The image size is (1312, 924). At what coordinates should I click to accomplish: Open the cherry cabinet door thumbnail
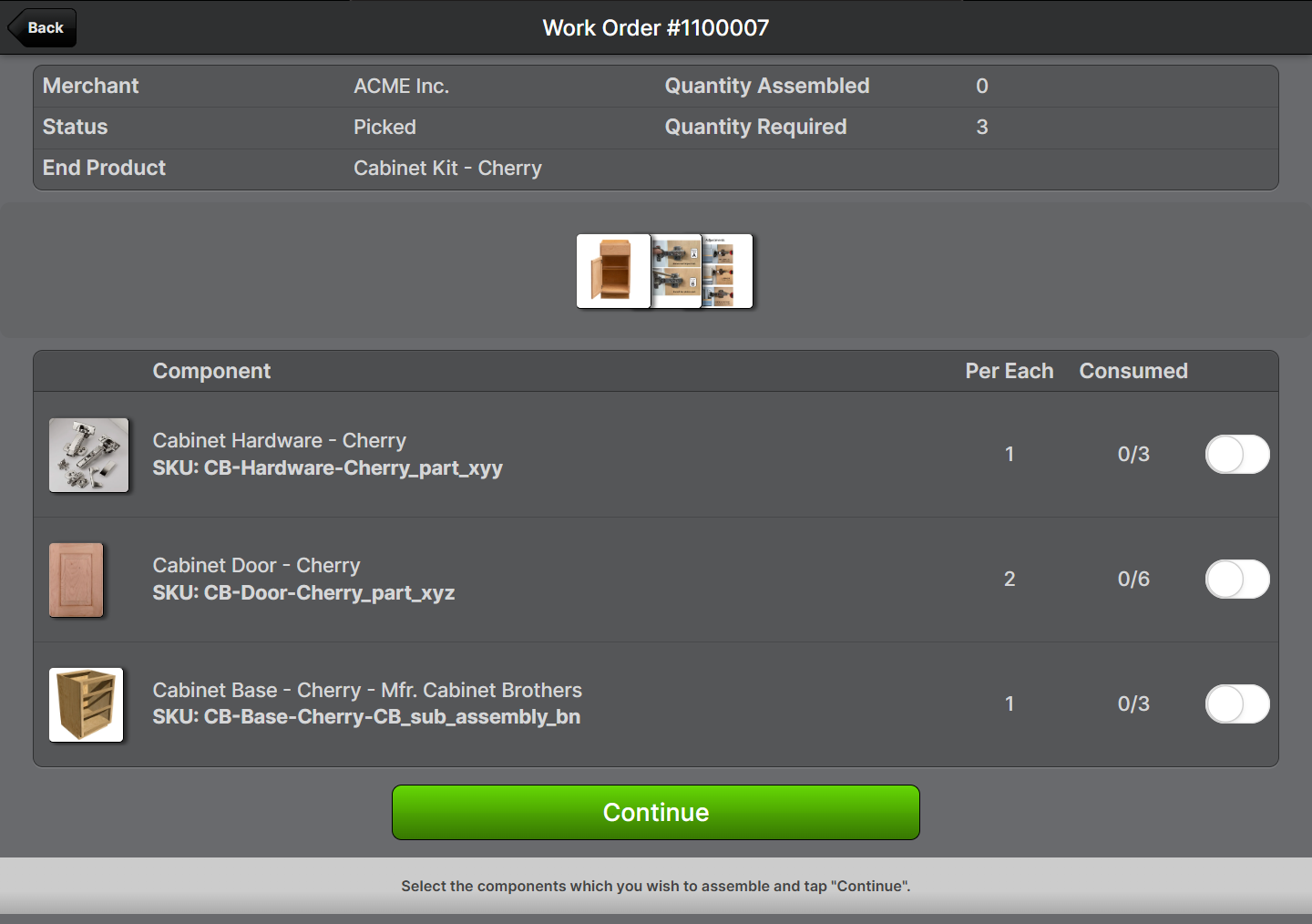(77, 580)
